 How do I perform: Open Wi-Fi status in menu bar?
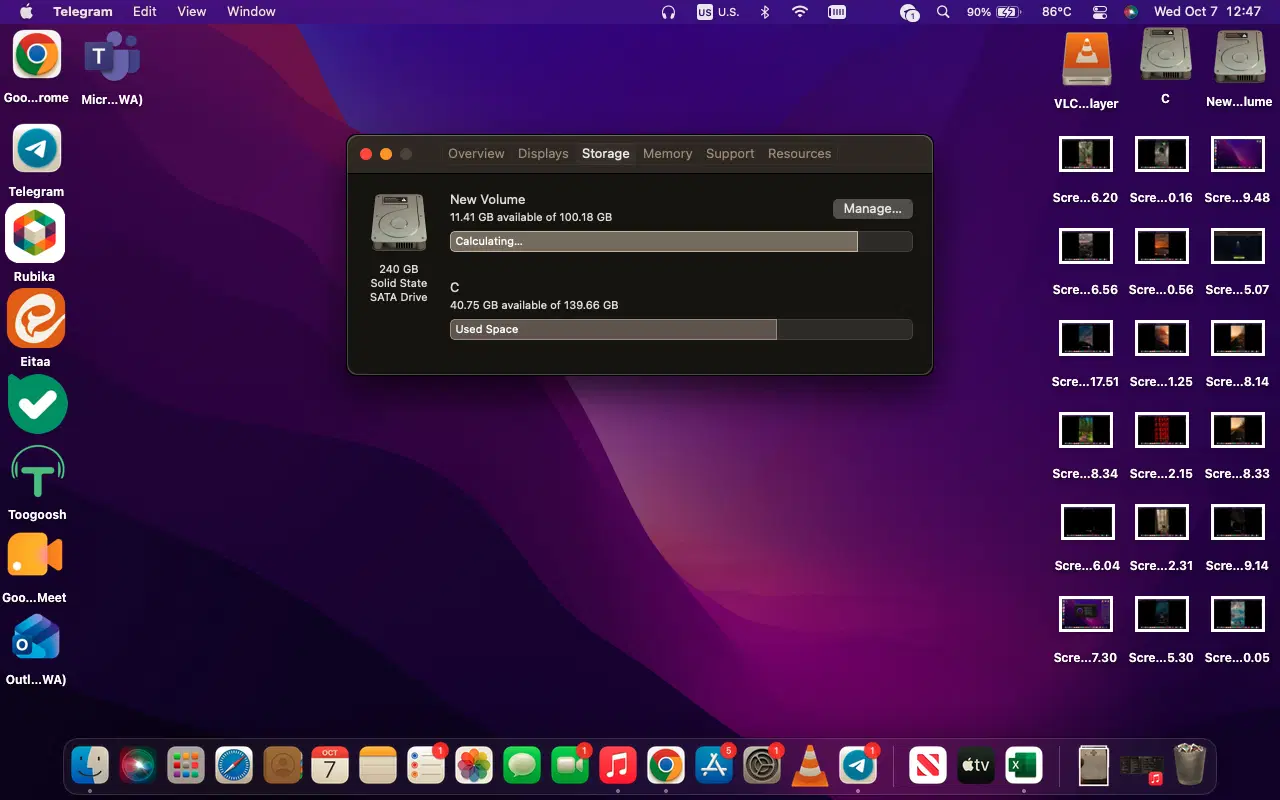click(800, 11)
